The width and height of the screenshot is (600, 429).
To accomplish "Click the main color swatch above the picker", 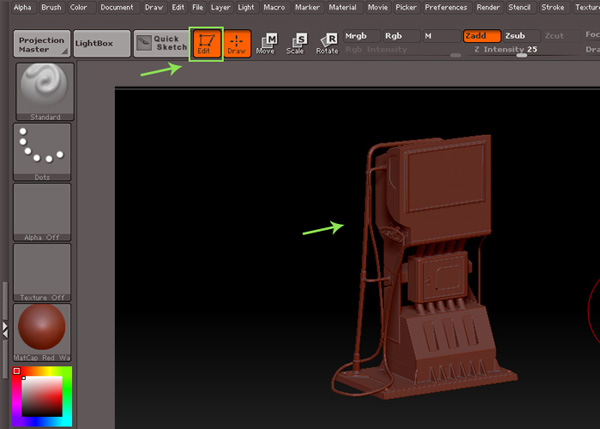I will 16,370.
